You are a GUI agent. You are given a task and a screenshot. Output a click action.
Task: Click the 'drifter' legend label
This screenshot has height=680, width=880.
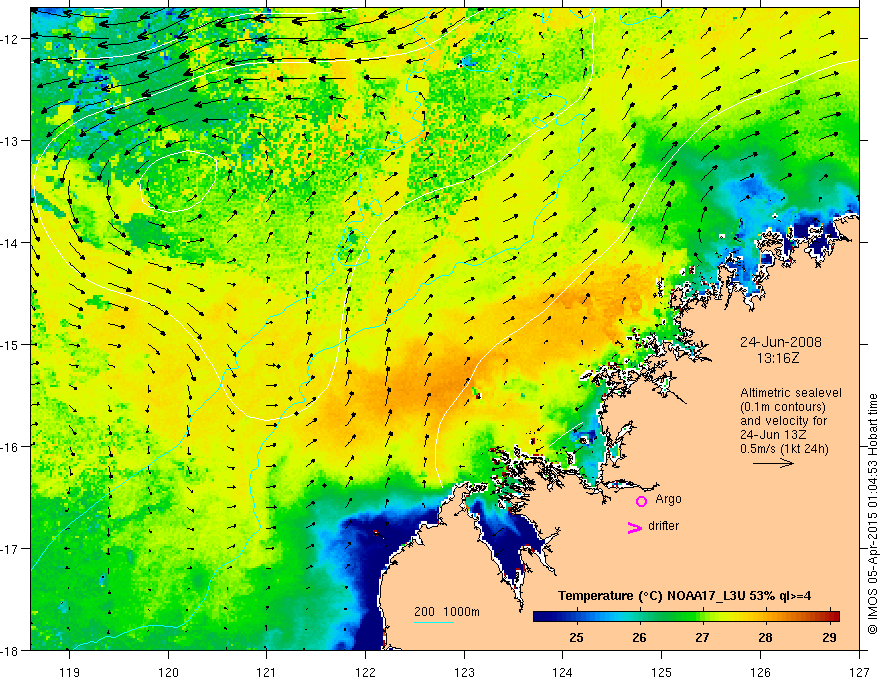pos(663,526)
